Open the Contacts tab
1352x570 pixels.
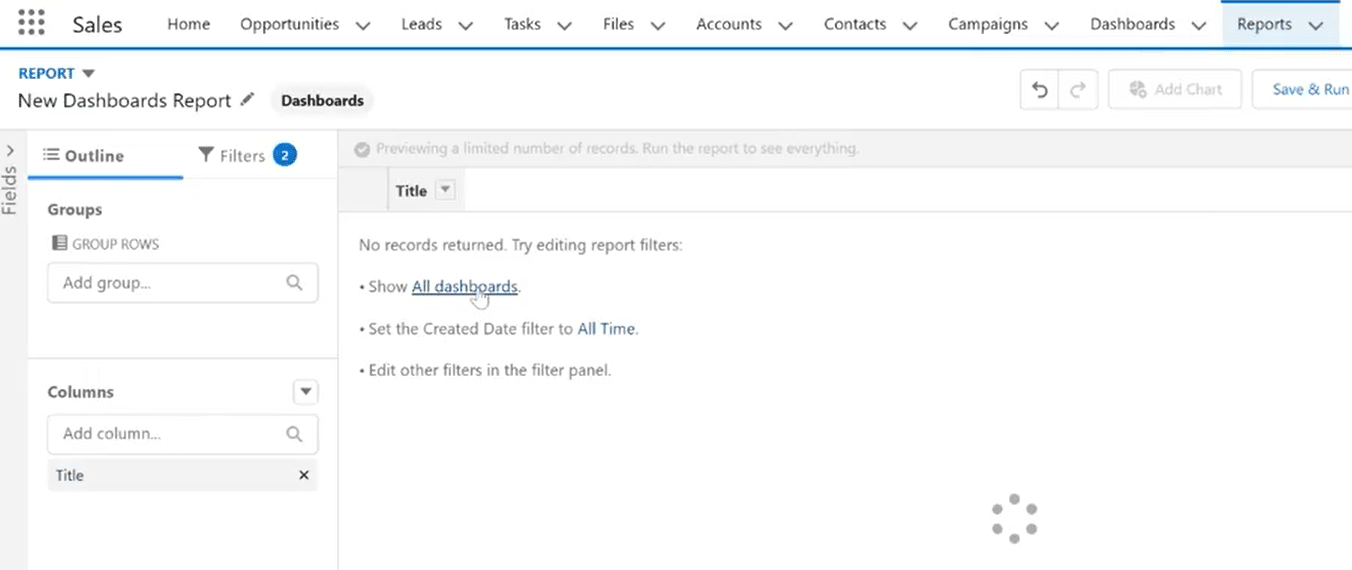(x=855, y=24)
